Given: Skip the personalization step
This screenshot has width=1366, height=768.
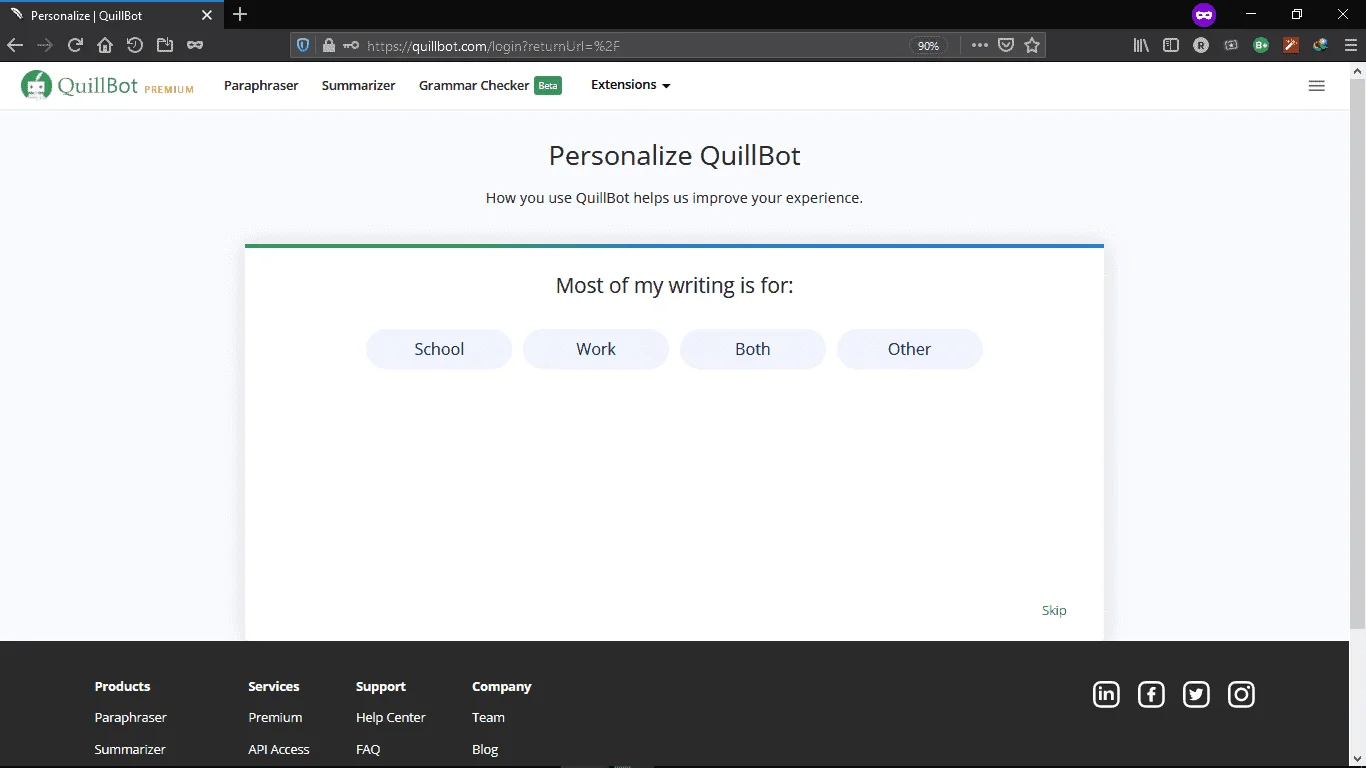Looking at the screenshot, I should tap(1054, 610).
